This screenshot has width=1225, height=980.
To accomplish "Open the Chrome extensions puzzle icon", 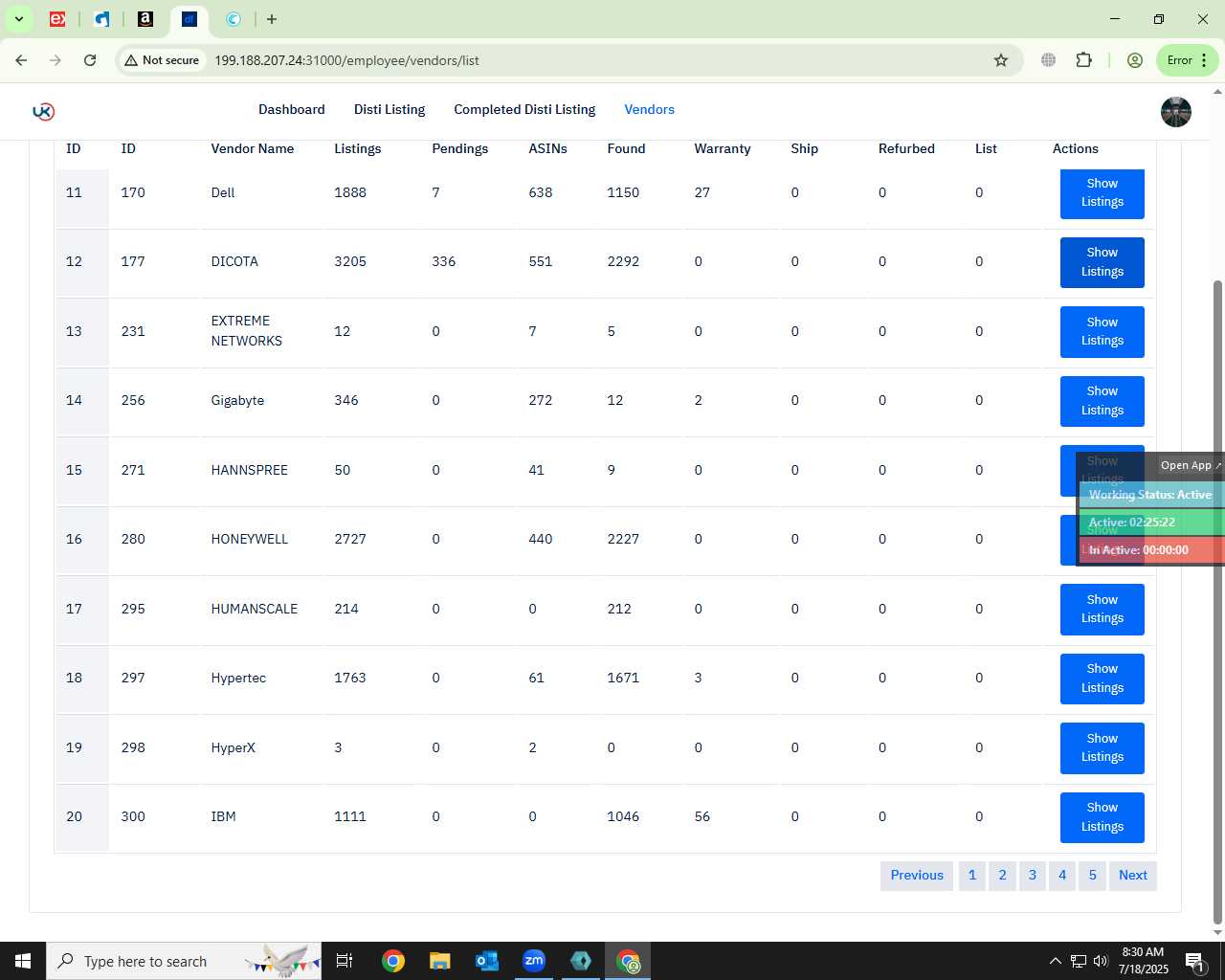I will coord(1083,60).
